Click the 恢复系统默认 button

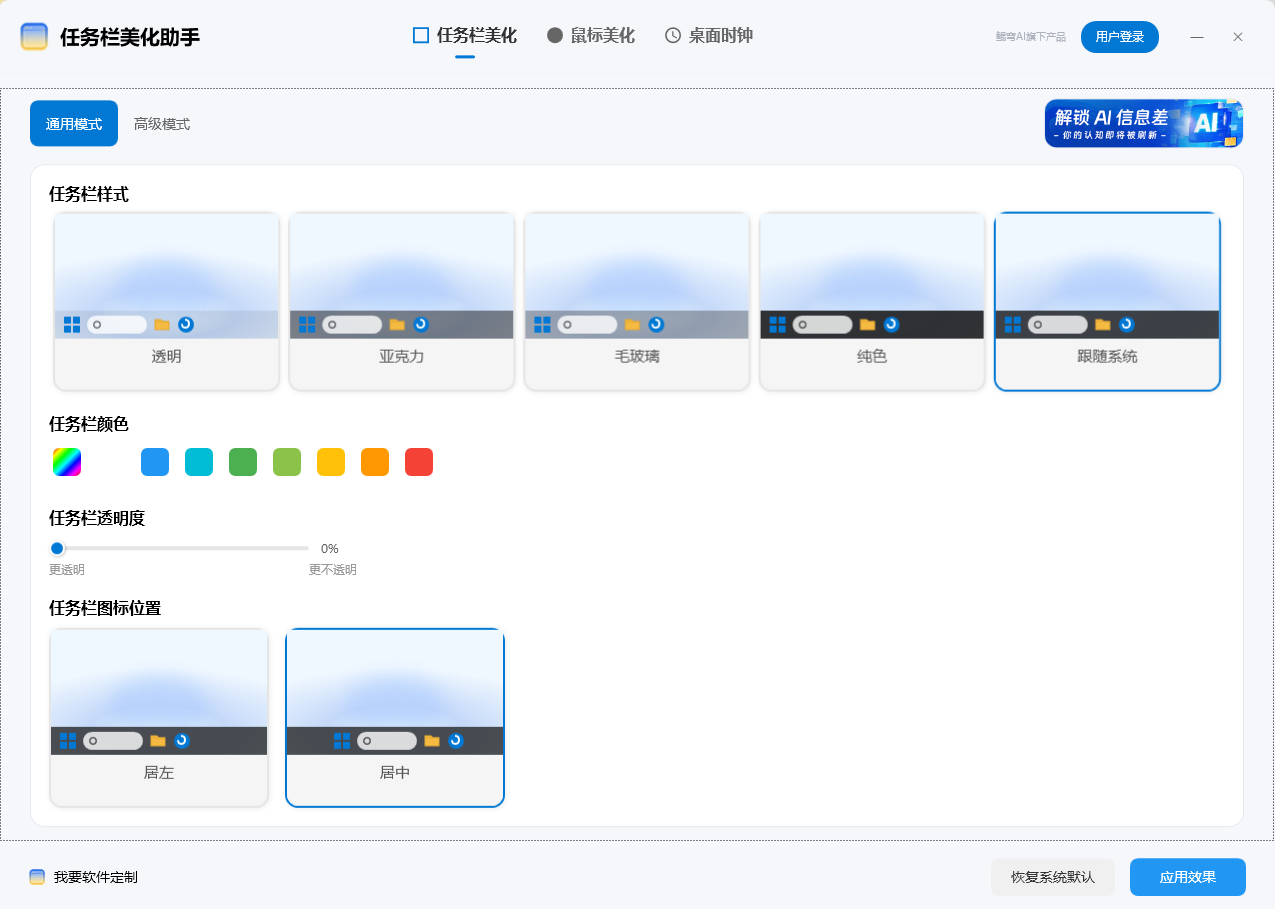tap(1053, 877)
